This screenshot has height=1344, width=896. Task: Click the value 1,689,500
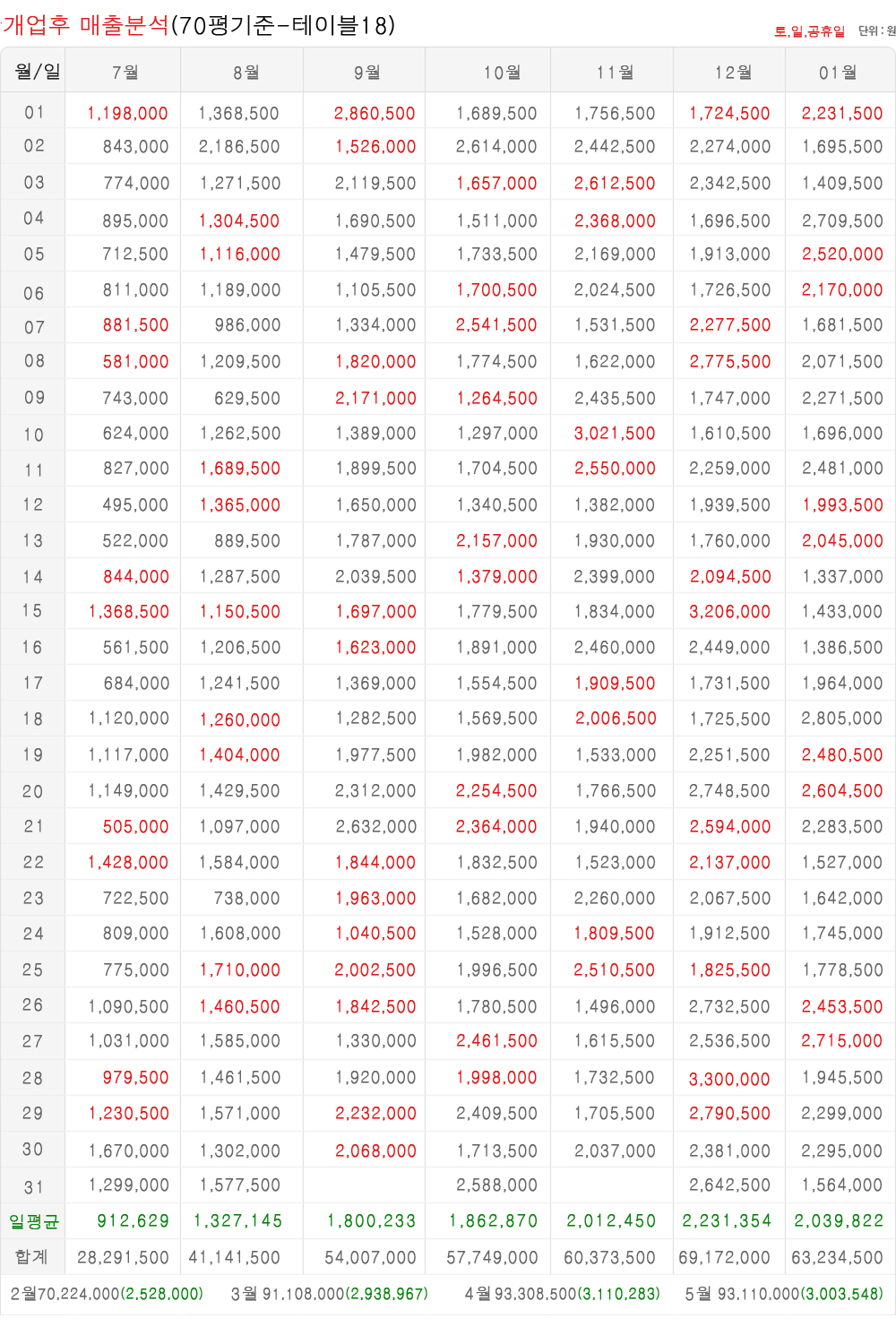pyautogui.click(x=240, y=469)
